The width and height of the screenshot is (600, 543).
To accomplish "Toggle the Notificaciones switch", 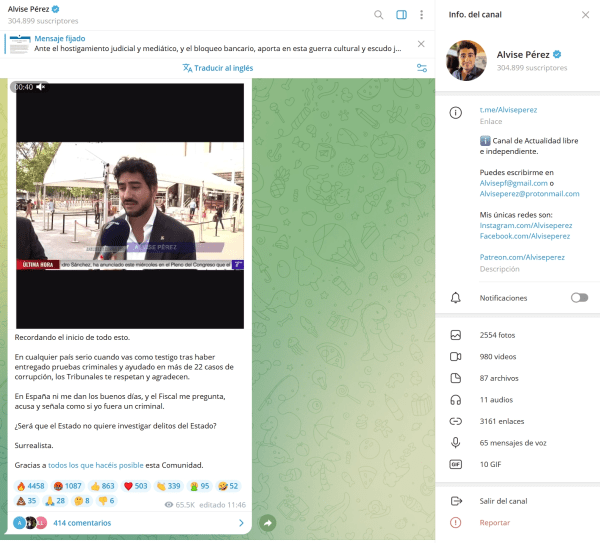I will (578, 298).
